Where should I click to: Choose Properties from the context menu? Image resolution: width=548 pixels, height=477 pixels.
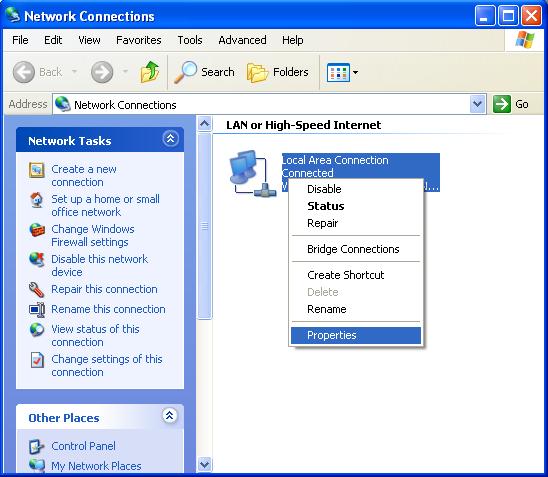pyautogui.click(x=356, y=335)
